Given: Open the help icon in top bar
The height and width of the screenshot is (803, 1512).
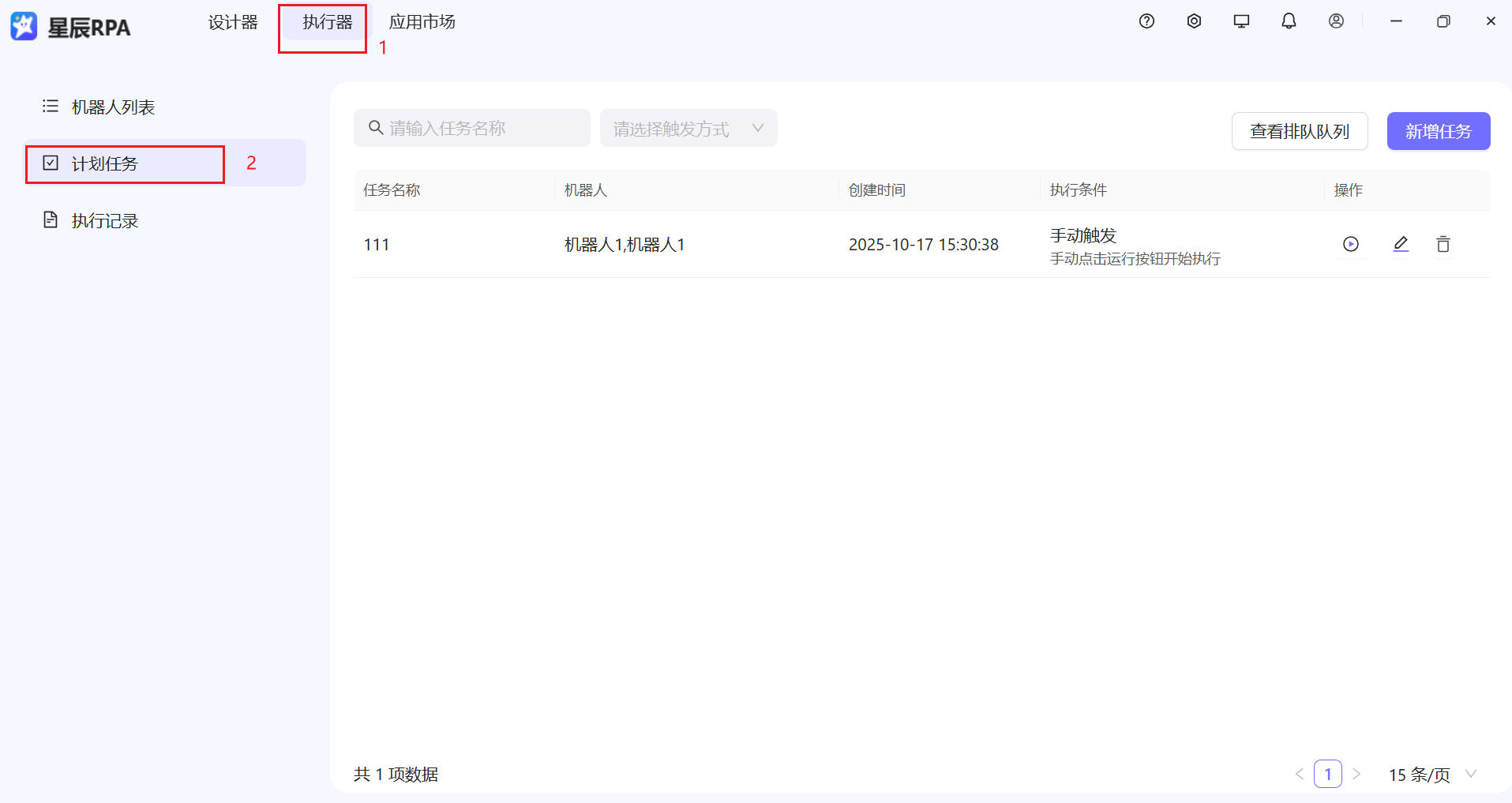Looking at the screenshot, I should pos(1146,21).
